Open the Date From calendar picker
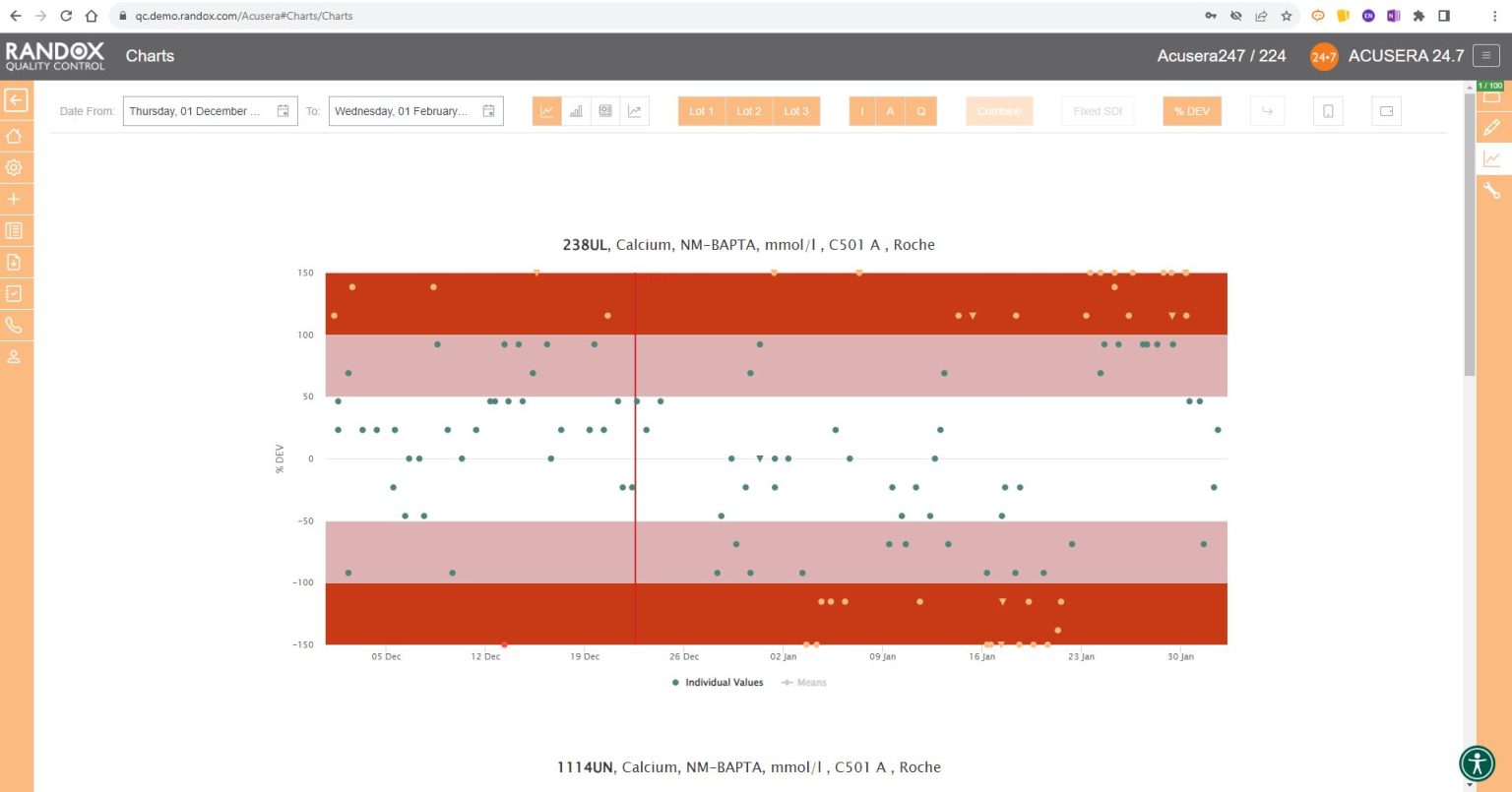Image resolution: width=1512 pixels, height=792 pixels. (x=283, y=111)
